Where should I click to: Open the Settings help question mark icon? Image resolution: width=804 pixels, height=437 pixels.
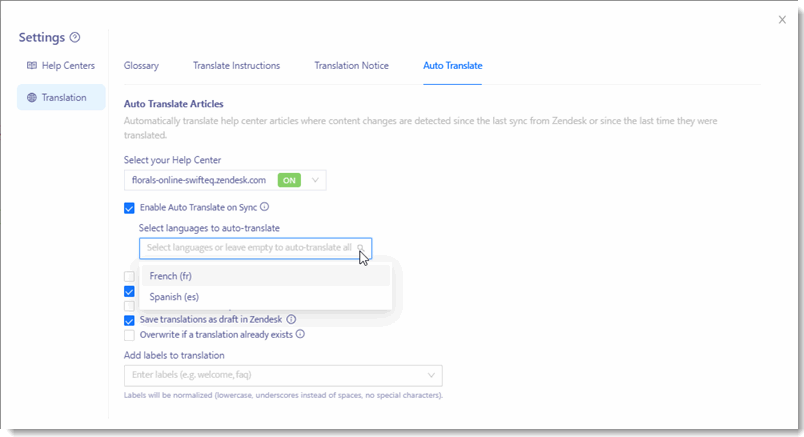75,37
